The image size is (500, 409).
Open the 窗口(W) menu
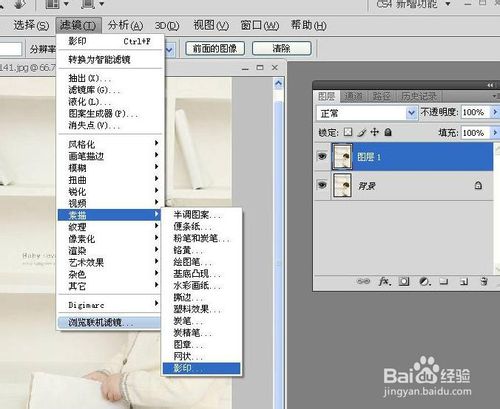point(260,25)
